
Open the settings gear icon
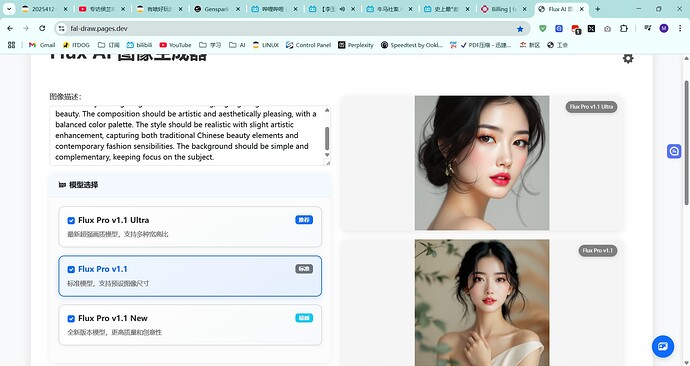pos(628,58)
